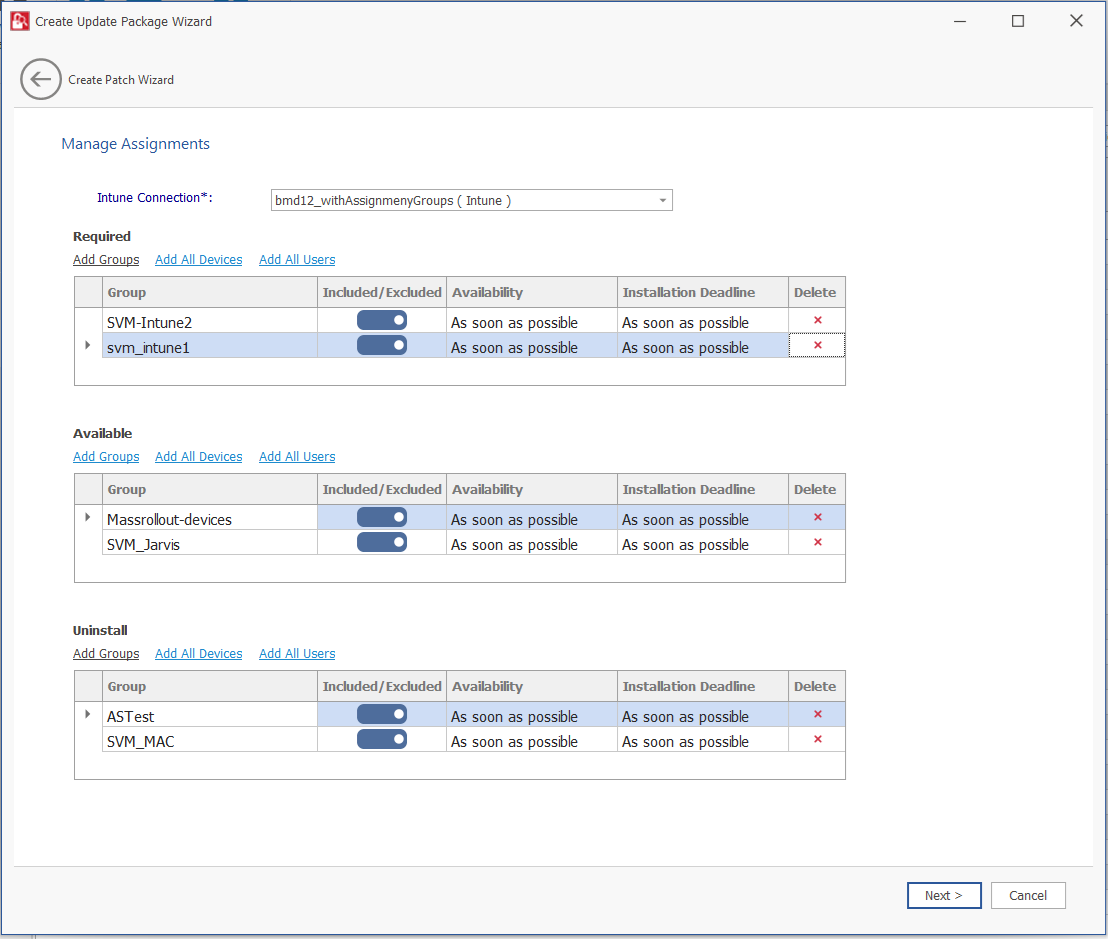
Task: Select the SVM_Jarvis availability cell
Action: (531, 545)
